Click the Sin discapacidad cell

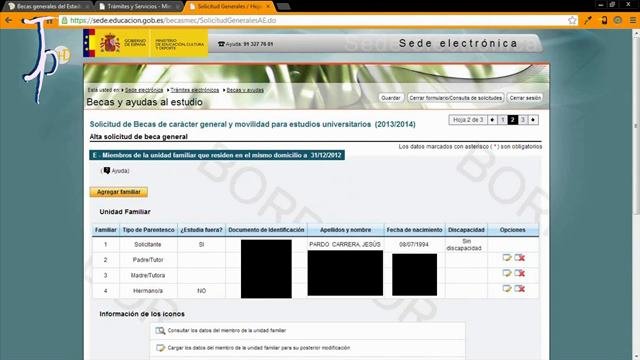466,244
